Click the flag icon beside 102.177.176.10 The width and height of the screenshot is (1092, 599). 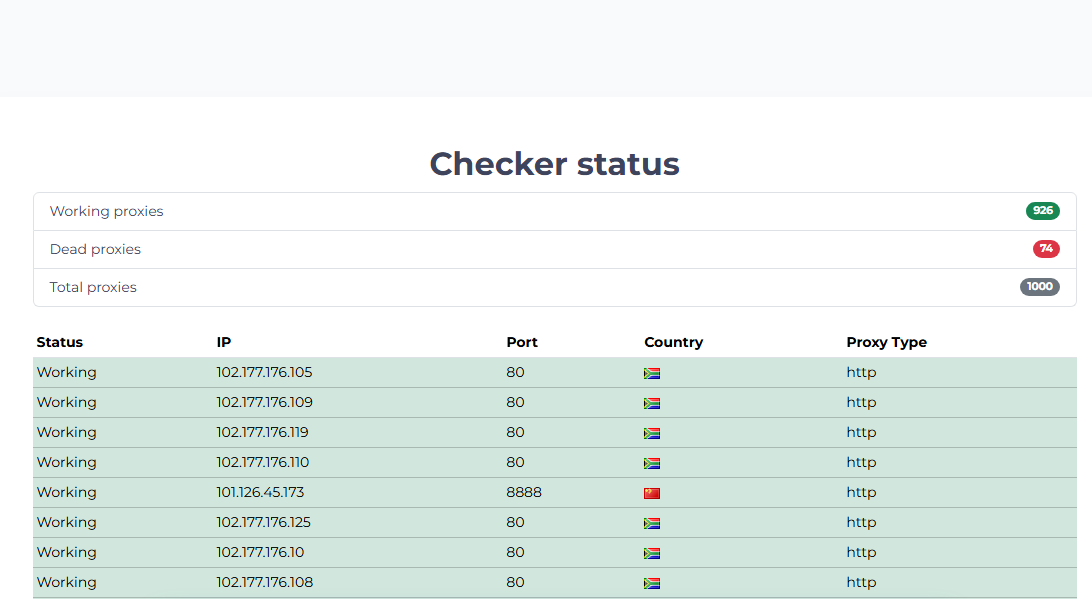[652, 553]
